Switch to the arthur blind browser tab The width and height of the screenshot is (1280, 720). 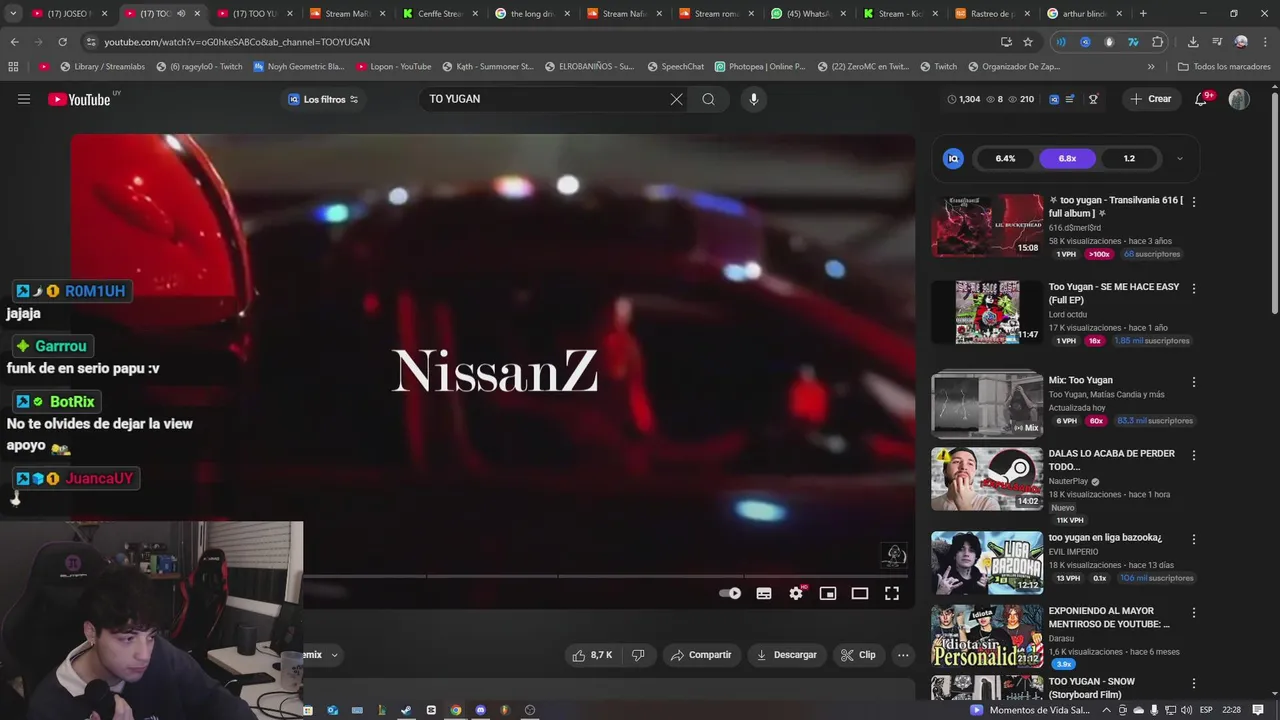(1083, 14)
